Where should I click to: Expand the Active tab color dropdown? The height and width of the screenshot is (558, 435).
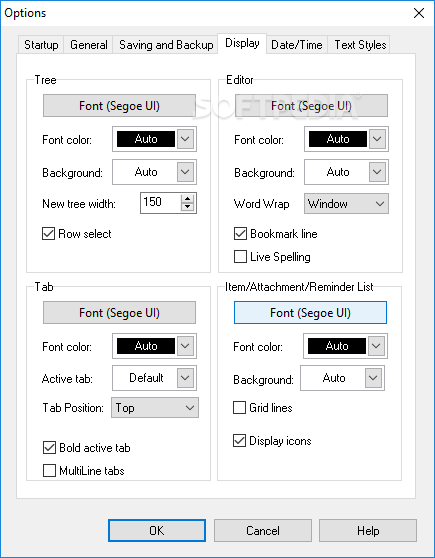point(185,378)
